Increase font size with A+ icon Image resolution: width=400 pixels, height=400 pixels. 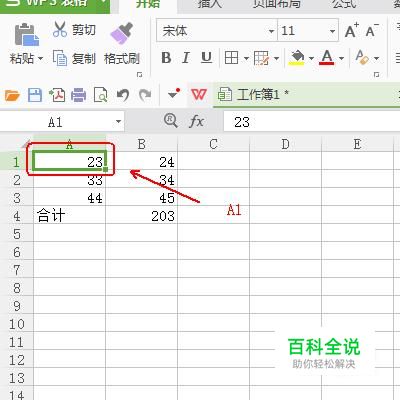352,31
